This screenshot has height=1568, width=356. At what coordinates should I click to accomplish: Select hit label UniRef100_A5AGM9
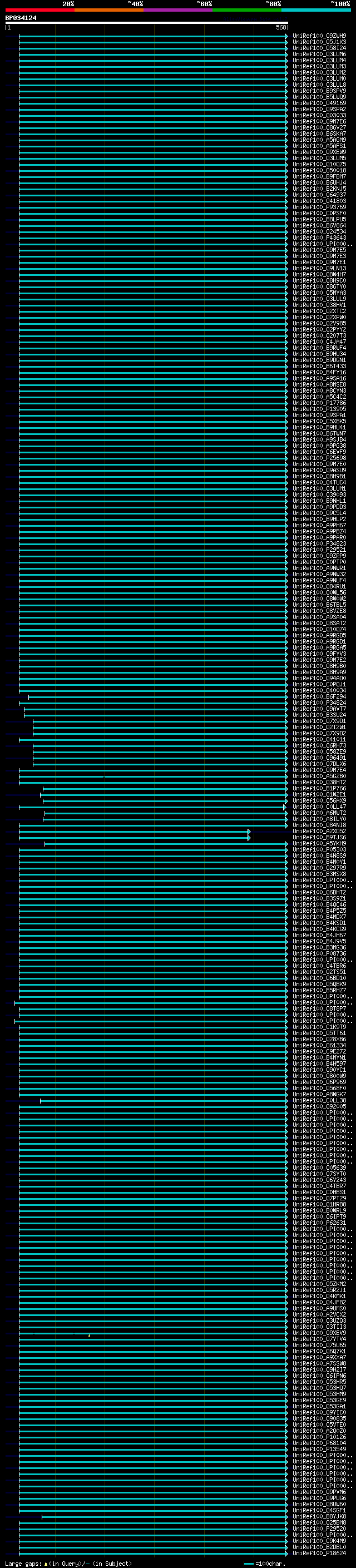[x=319, y=140]
